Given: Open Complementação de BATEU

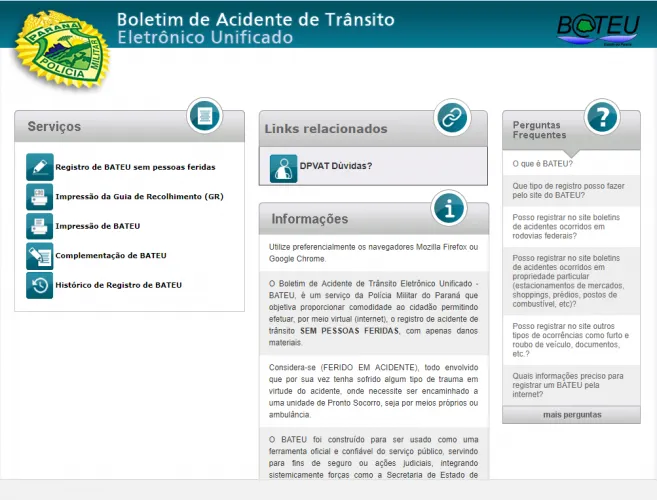Looking at the screenshot, I should 111,256.
